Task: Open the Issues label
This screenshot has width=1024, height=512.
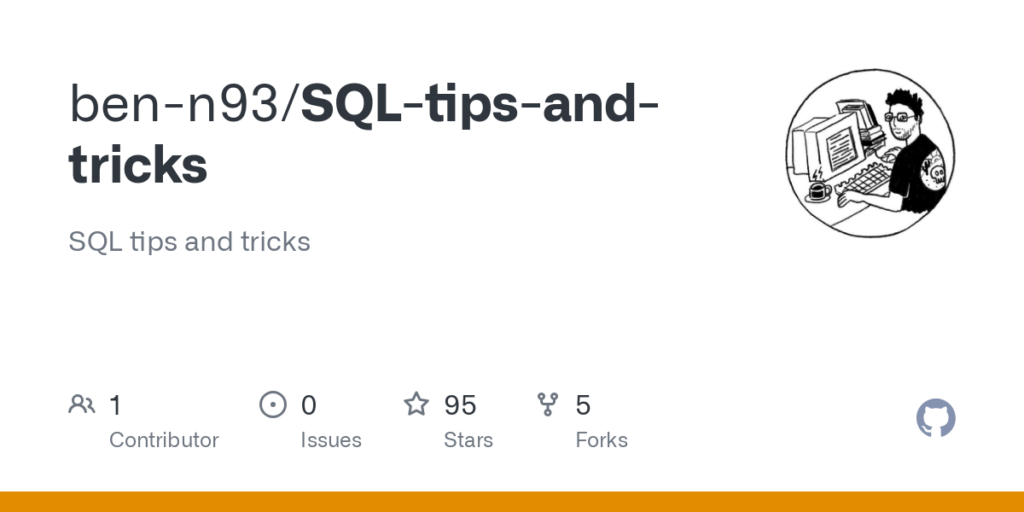Action: pyautogui.click(x=331, y=440)
